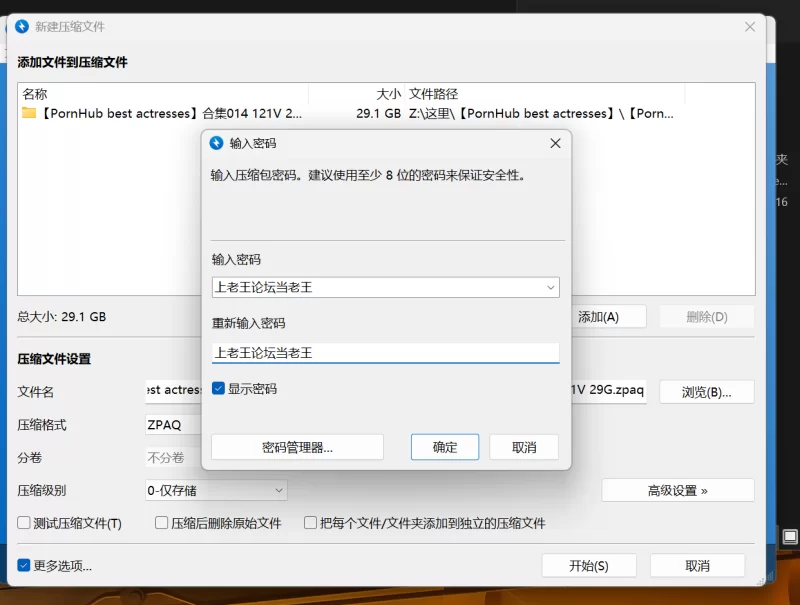Enable 测试压缩文件(T) checkbox
The width and height of the screenshot is (800, 605).
23,523
